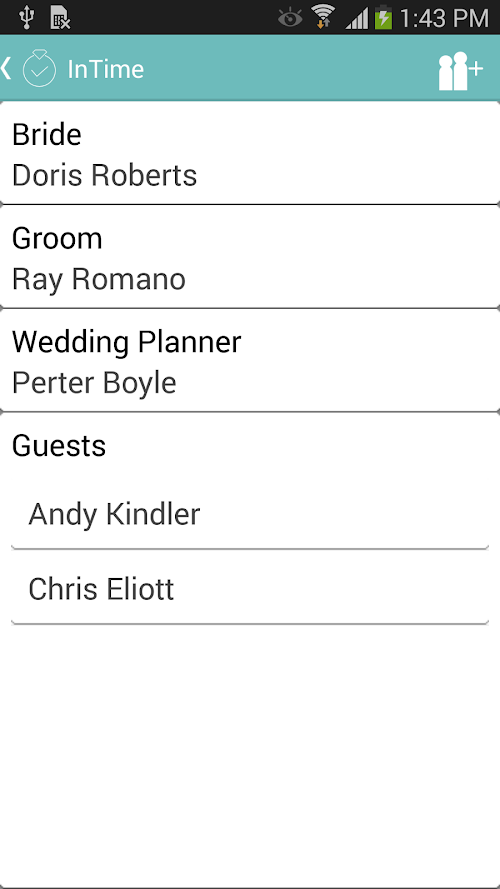Select Perter Boyle name

click(94, 383)
